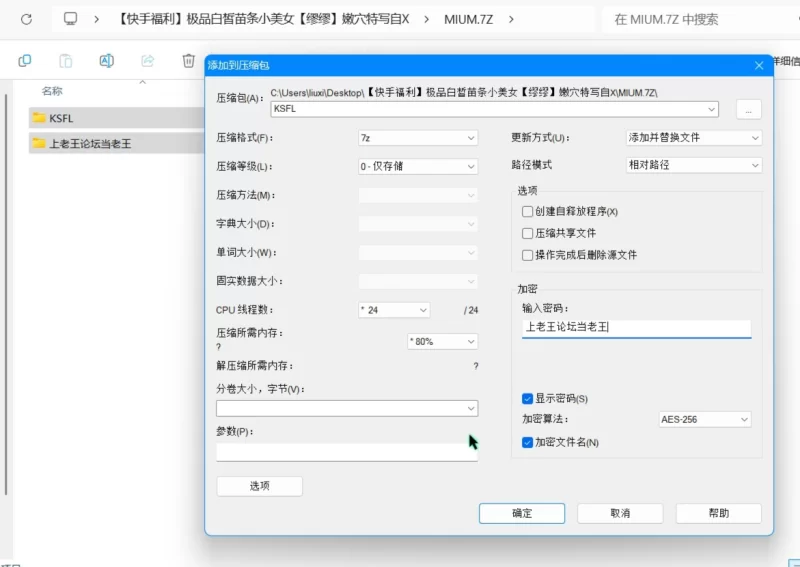Click the KSFL folder icon
Viewport: 800px width, 567px height.
click(x=39, y=118)
